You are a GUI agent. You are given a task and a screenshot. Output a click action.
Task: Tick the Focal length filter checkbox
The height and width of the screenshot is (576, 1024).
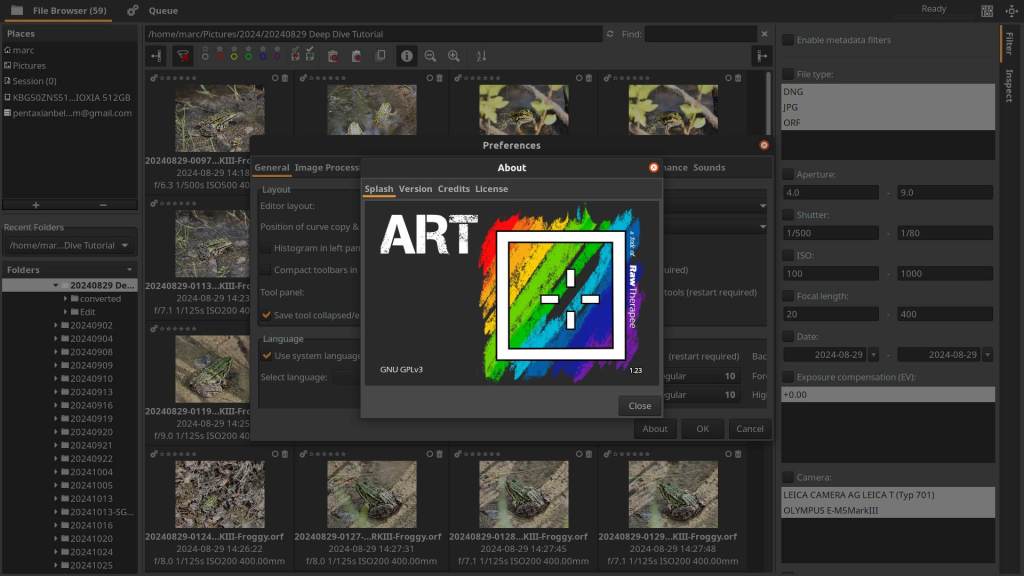[788, 296]
